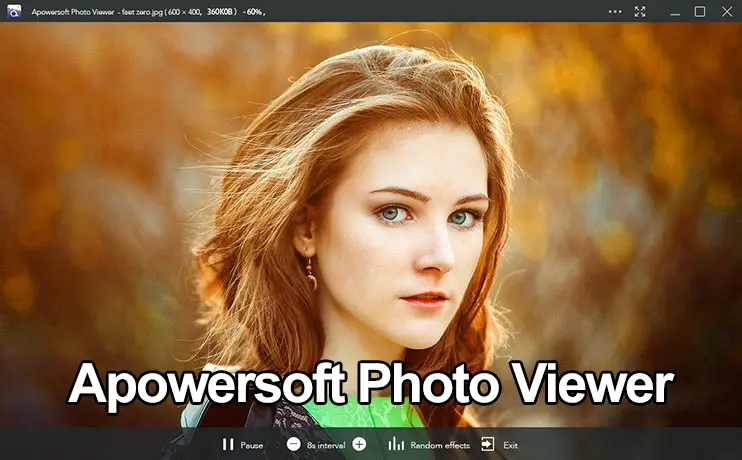
Task: Click the Apowersoft Photo Viewer app icon
Action: [x=14, y=11]
